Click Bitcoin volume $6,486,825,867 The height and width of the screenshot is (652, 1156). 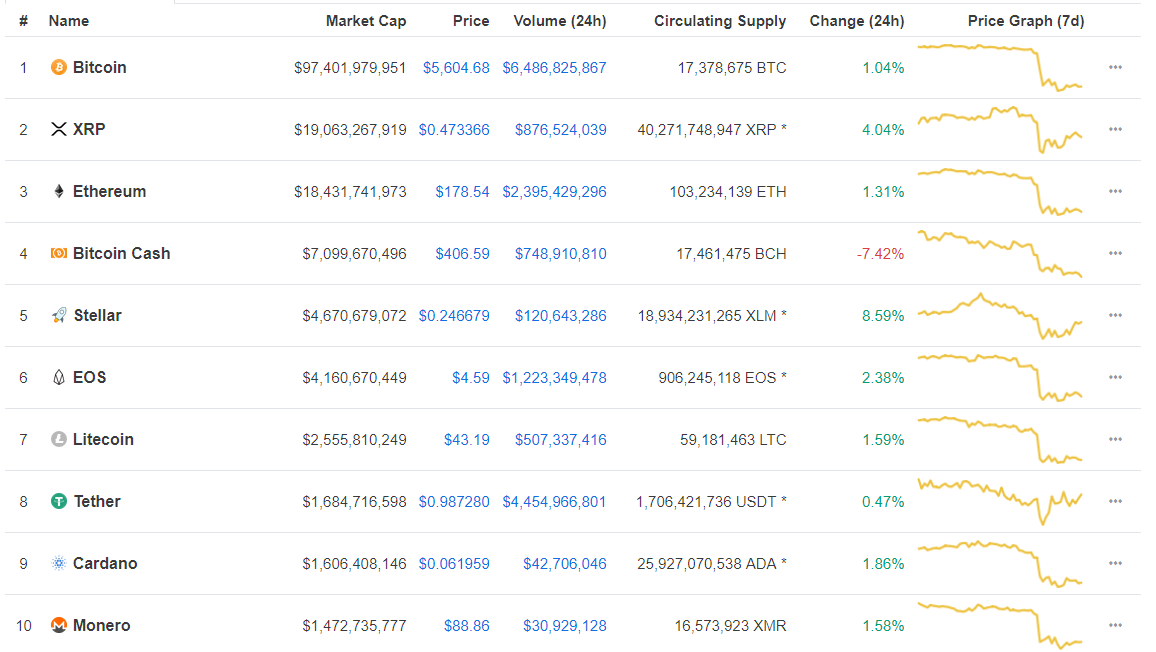tap(554, 68)
